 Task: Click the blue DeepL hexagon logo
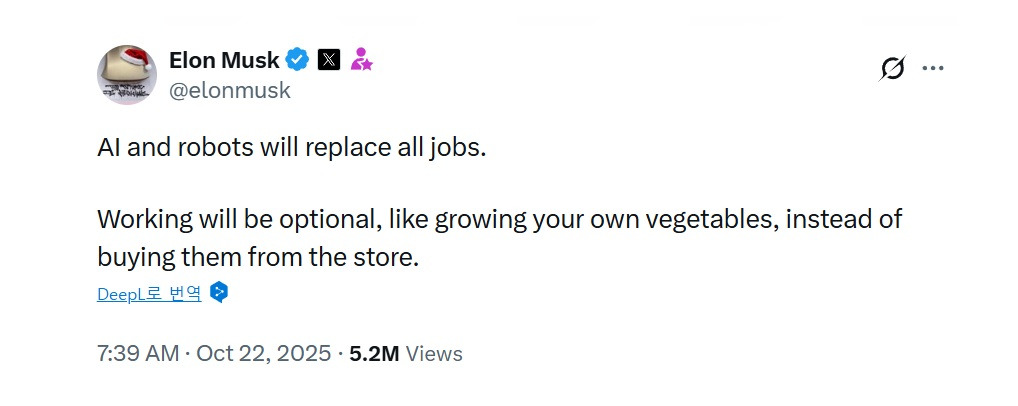click(219, 293)
